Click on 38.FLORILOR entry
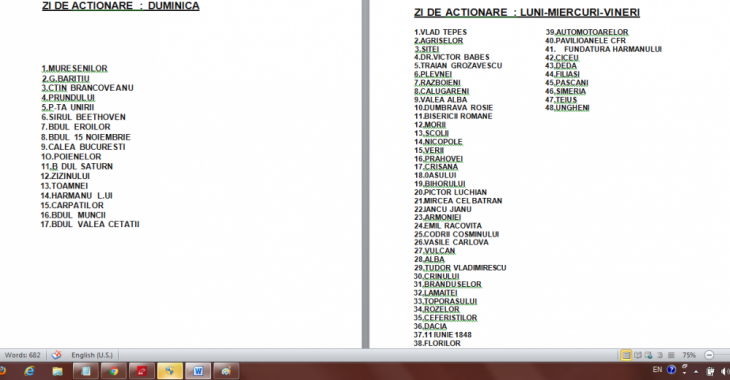Viewport: 730px width, 380px height. (437, 343)
